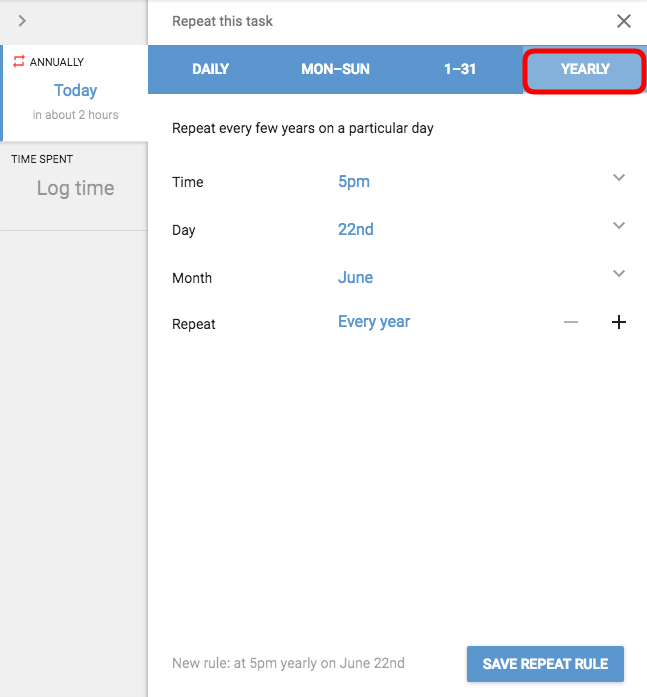Change the June month value
Viewport: 647px width, 697px height.
tap(355, 277)
